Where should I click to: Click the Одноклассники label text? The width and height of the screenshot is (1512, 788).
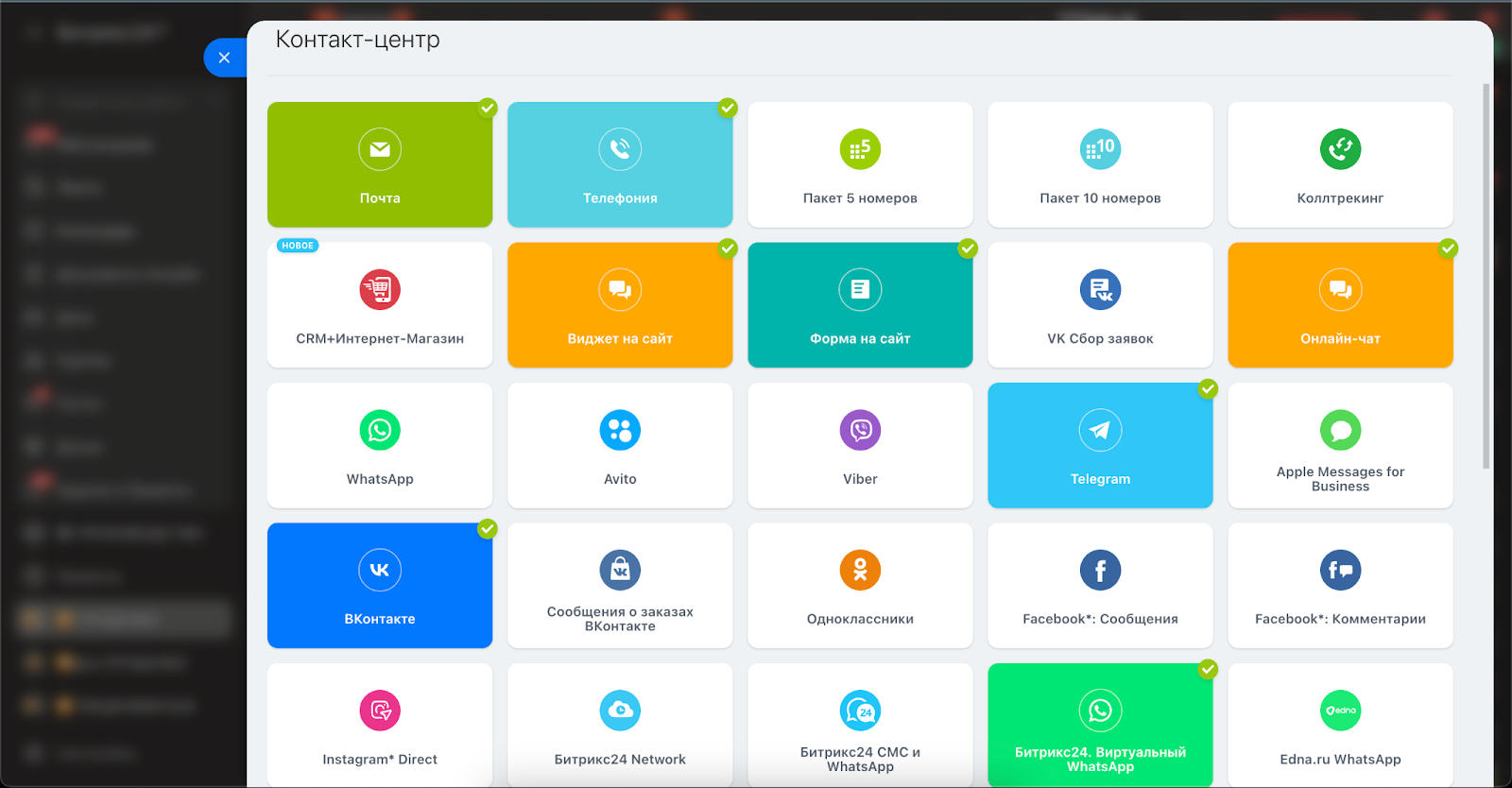coord(860,619)
